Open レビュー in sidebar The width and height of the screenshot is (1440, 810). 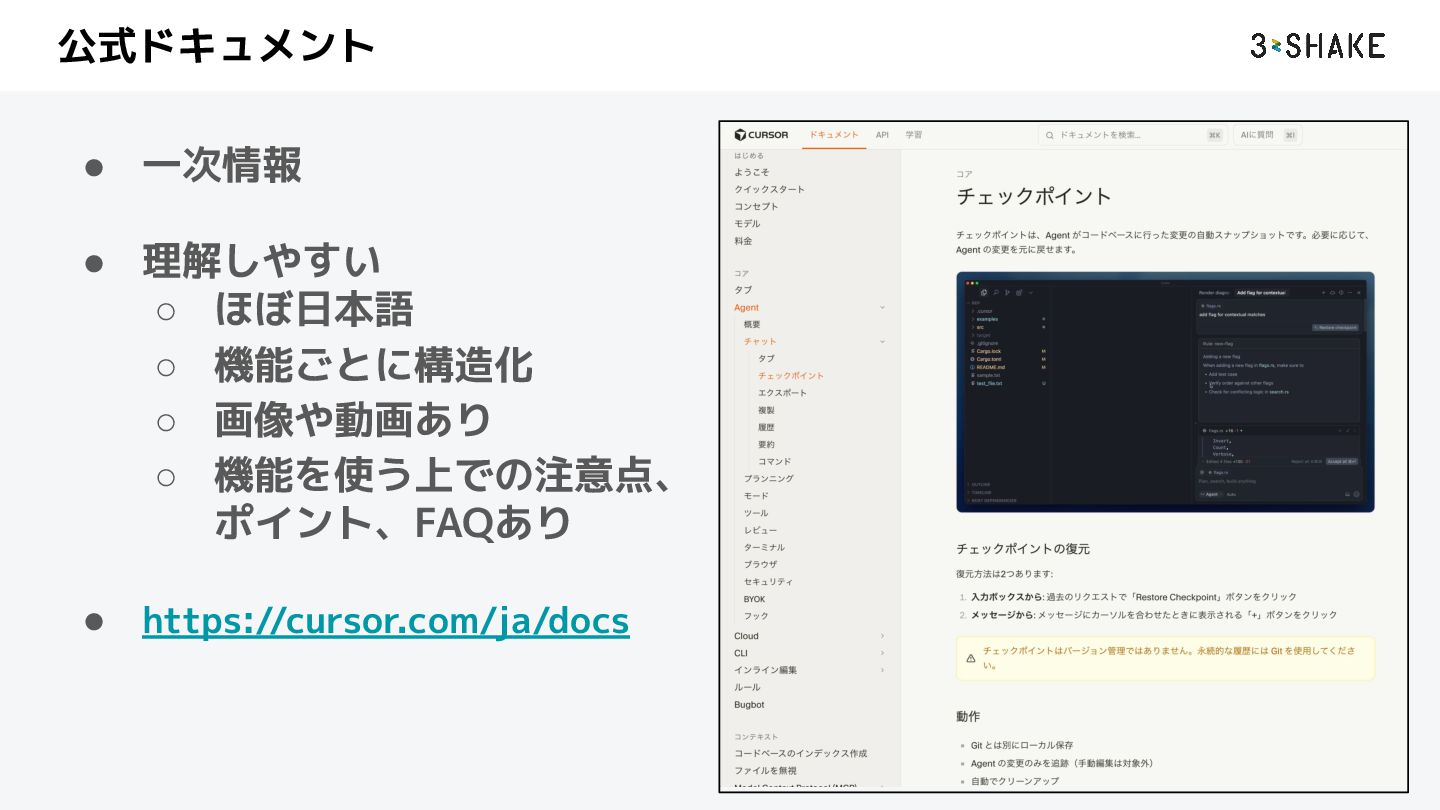(760, 530)
